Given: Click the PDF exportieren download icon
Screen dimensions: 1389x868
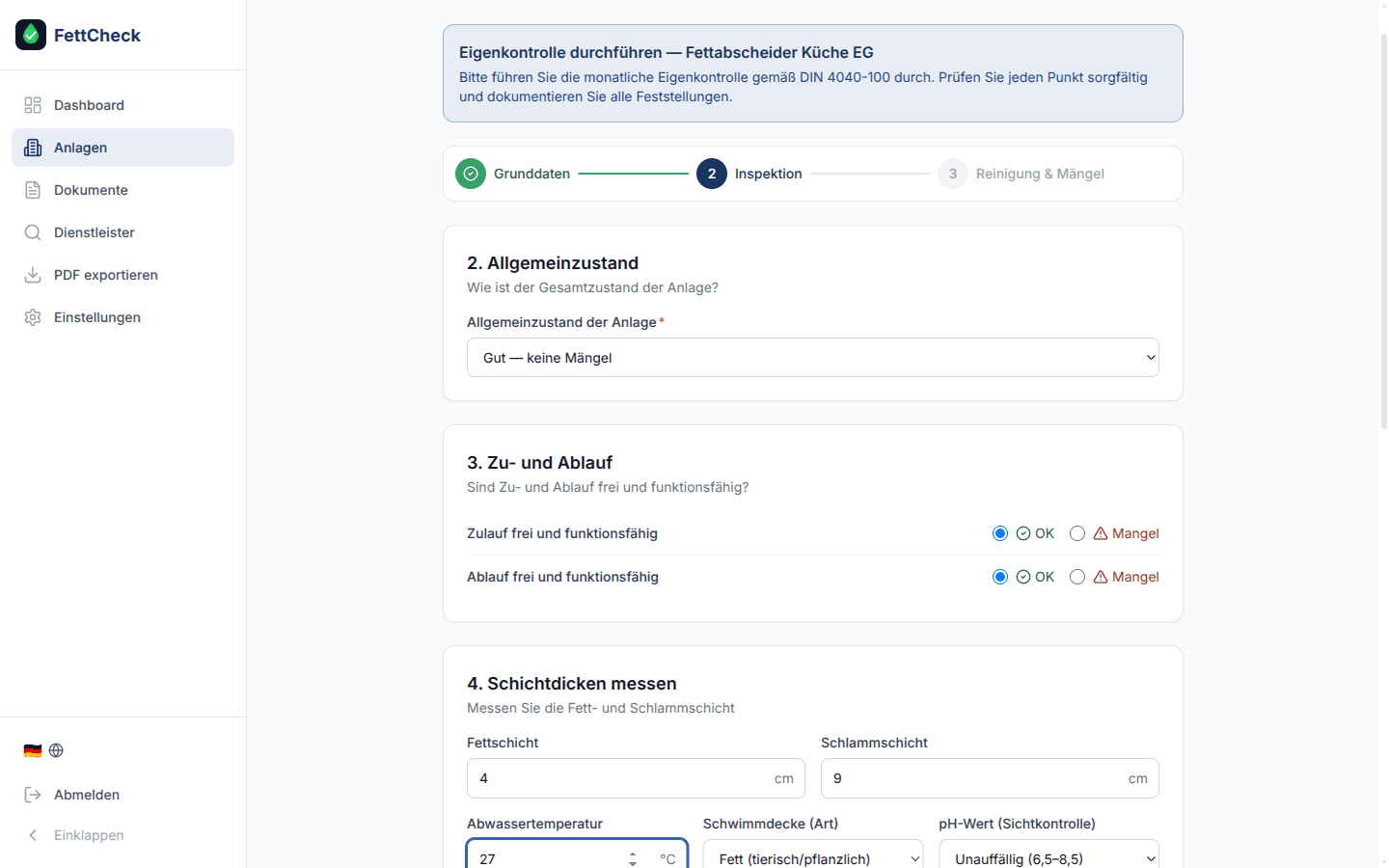Looking at the screenshot, I should (x=33, y=275).
